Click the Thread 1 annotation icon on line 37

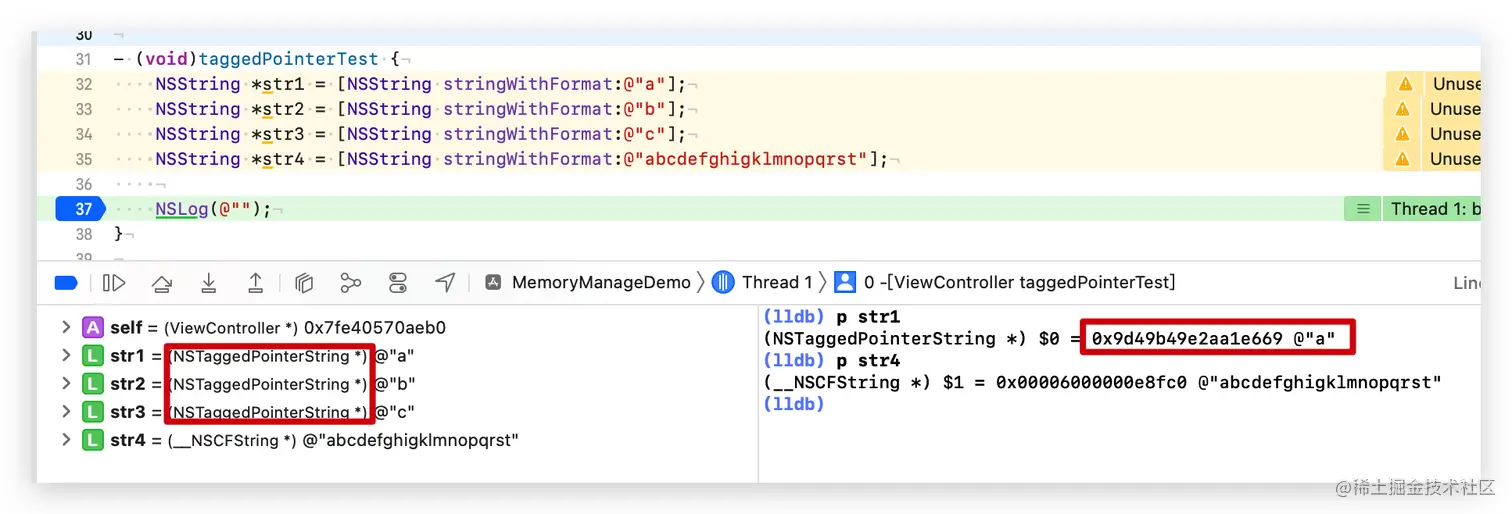tap(1362, 209)
